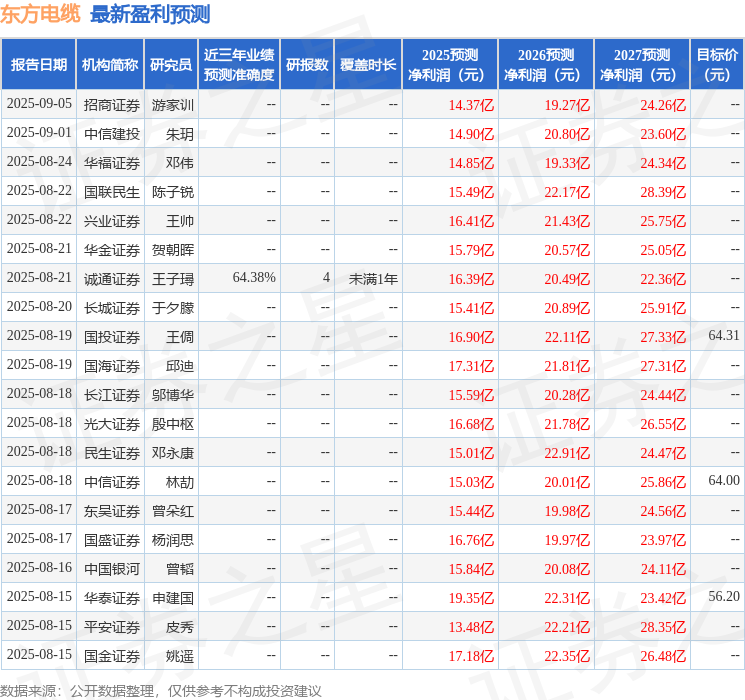Click the 华福证券 institution cell
The height and width of the screenshot is (700, 745).
(x=112, y=163)
